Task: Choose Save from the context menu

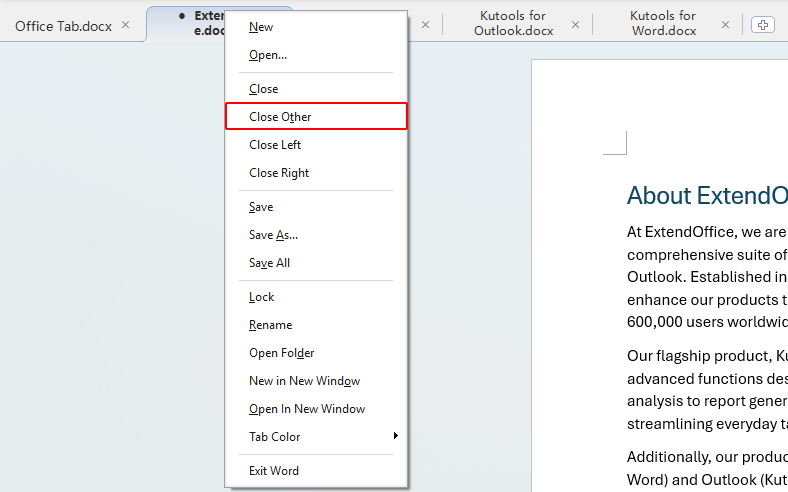Action: [316, 207]
